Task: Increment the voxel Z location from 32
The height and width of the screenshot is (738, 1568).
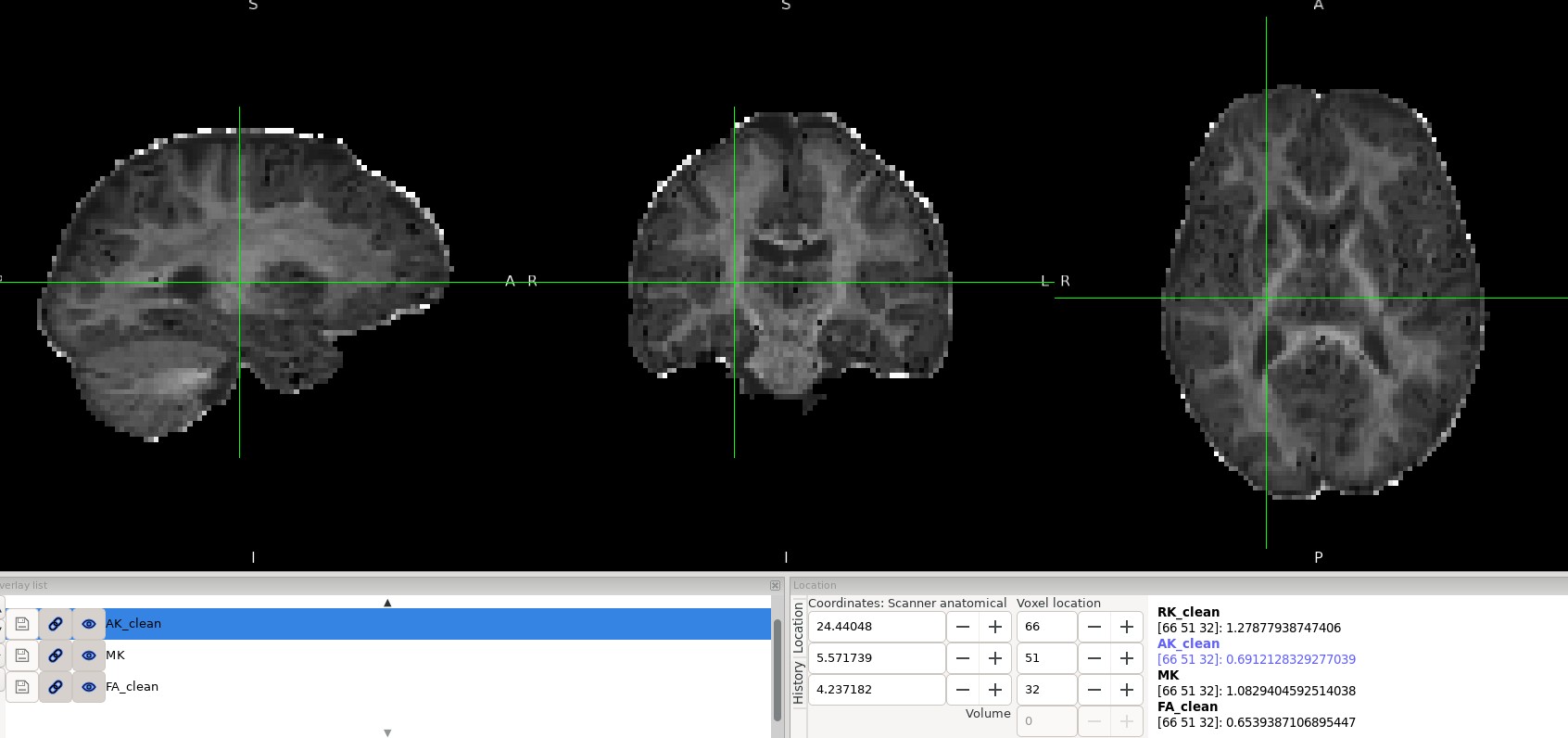Action: (x=1126, y=690)
